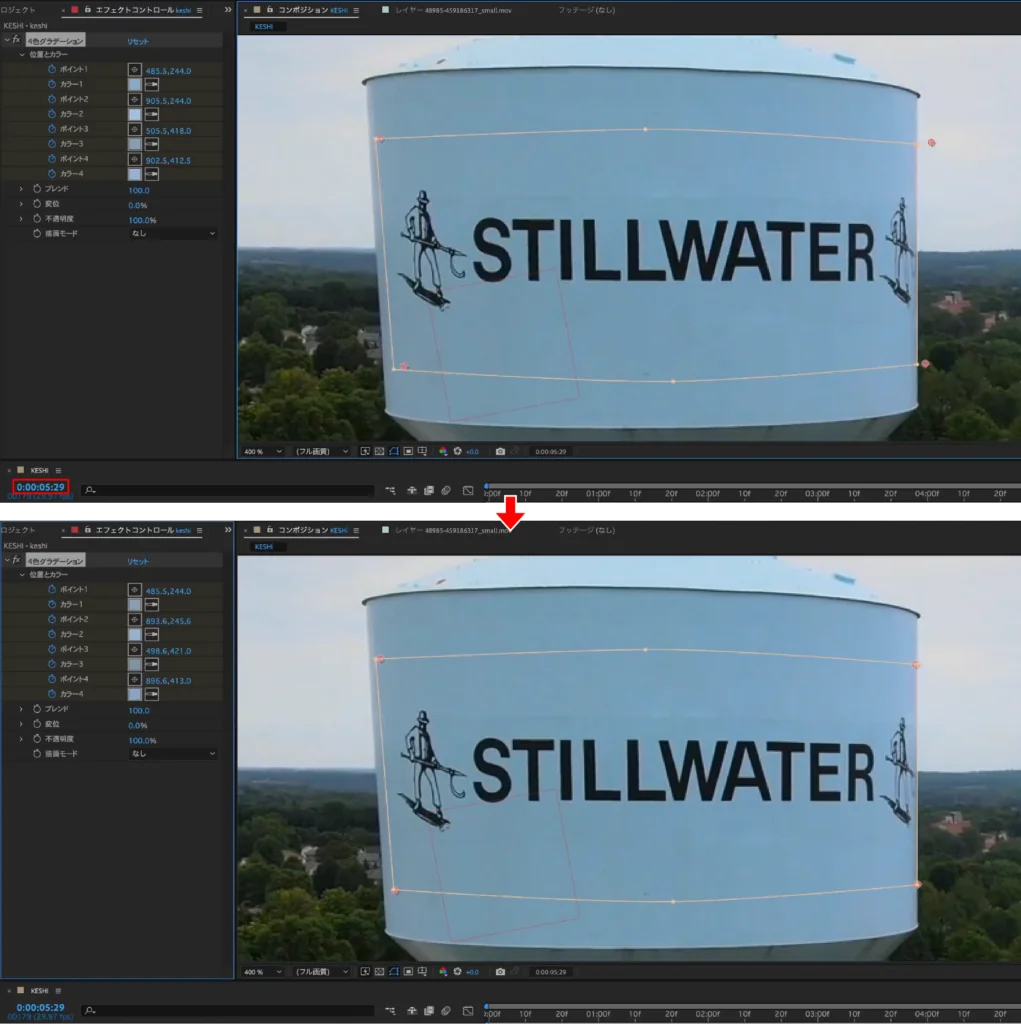Collapse 位置とカラー group in the upper screenshot
Image resolution: width=1021 pixels, height=1024 pixels.
point(22,55)
